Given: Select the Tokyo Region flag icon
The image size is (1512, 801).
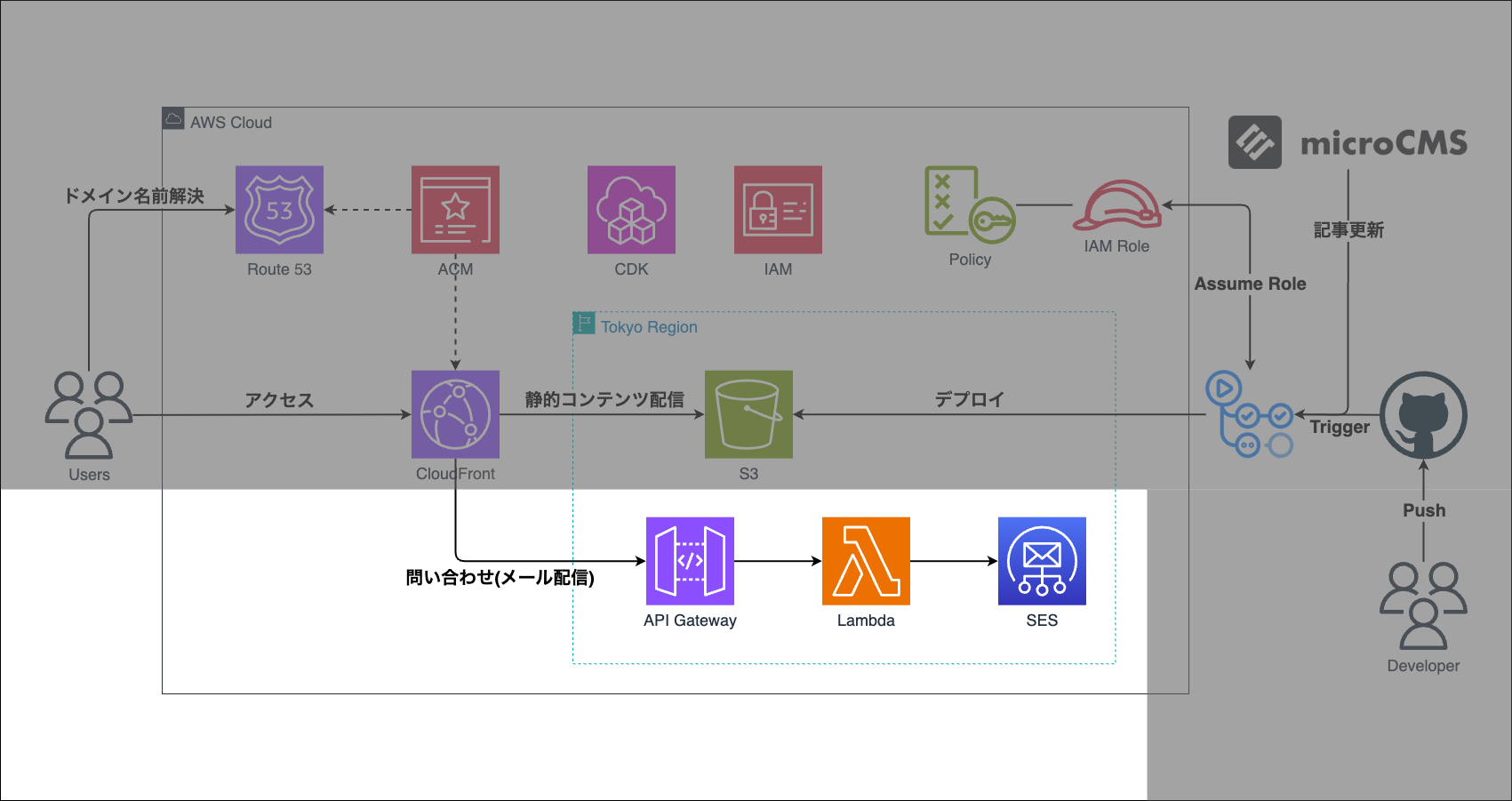Looking at the screenshot, I should [584, 323].
